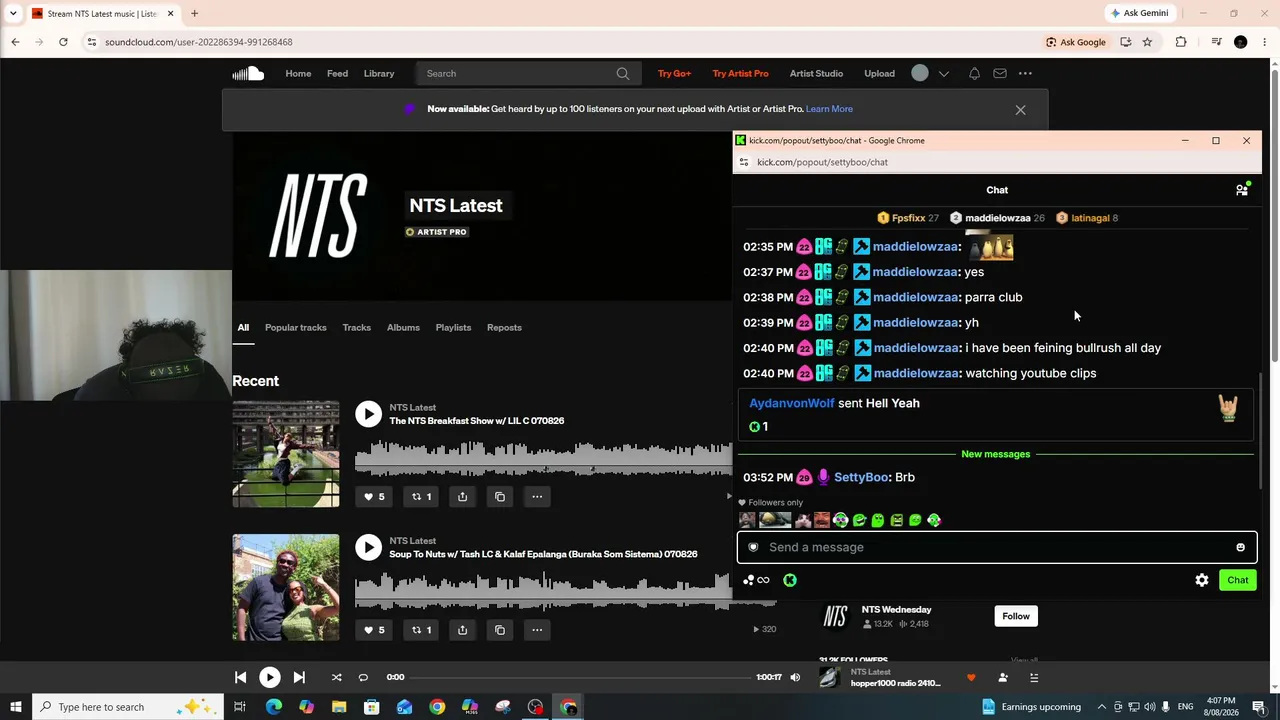Show hidden system tray icons
The width and height of the screenshot is (1280, 720).
coord(1101,707)
